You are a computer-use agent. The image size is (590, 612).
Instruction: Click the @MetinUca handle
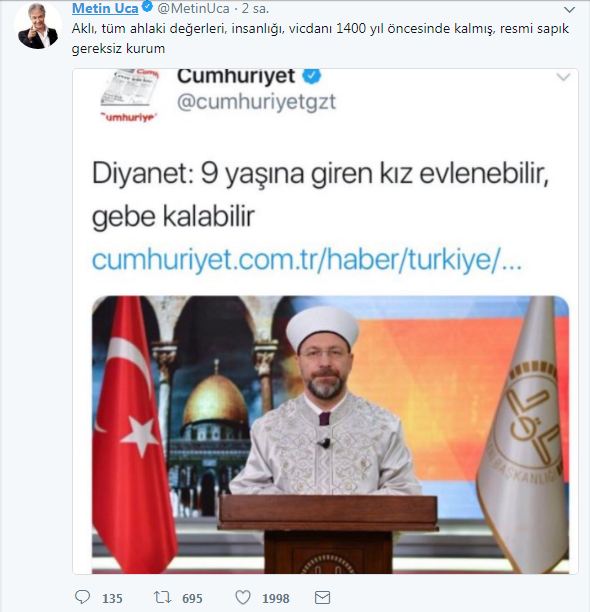[193, 8]
